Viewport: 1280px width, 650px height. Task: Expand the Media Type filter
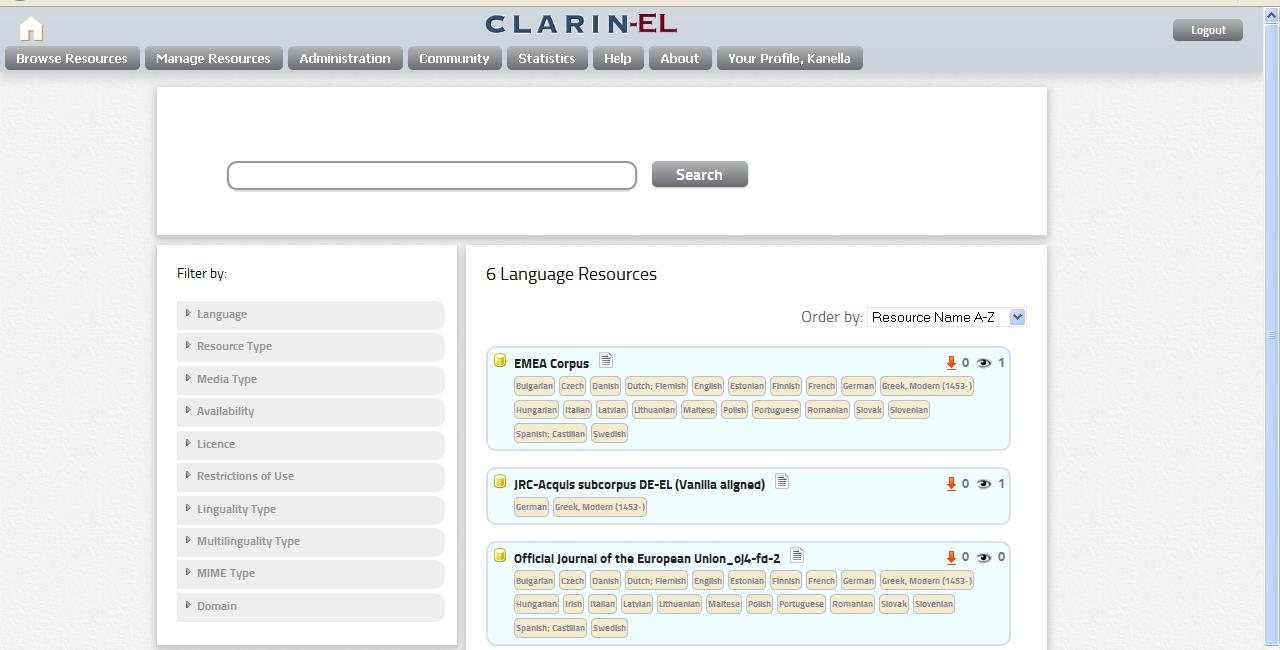pos(311,379)
